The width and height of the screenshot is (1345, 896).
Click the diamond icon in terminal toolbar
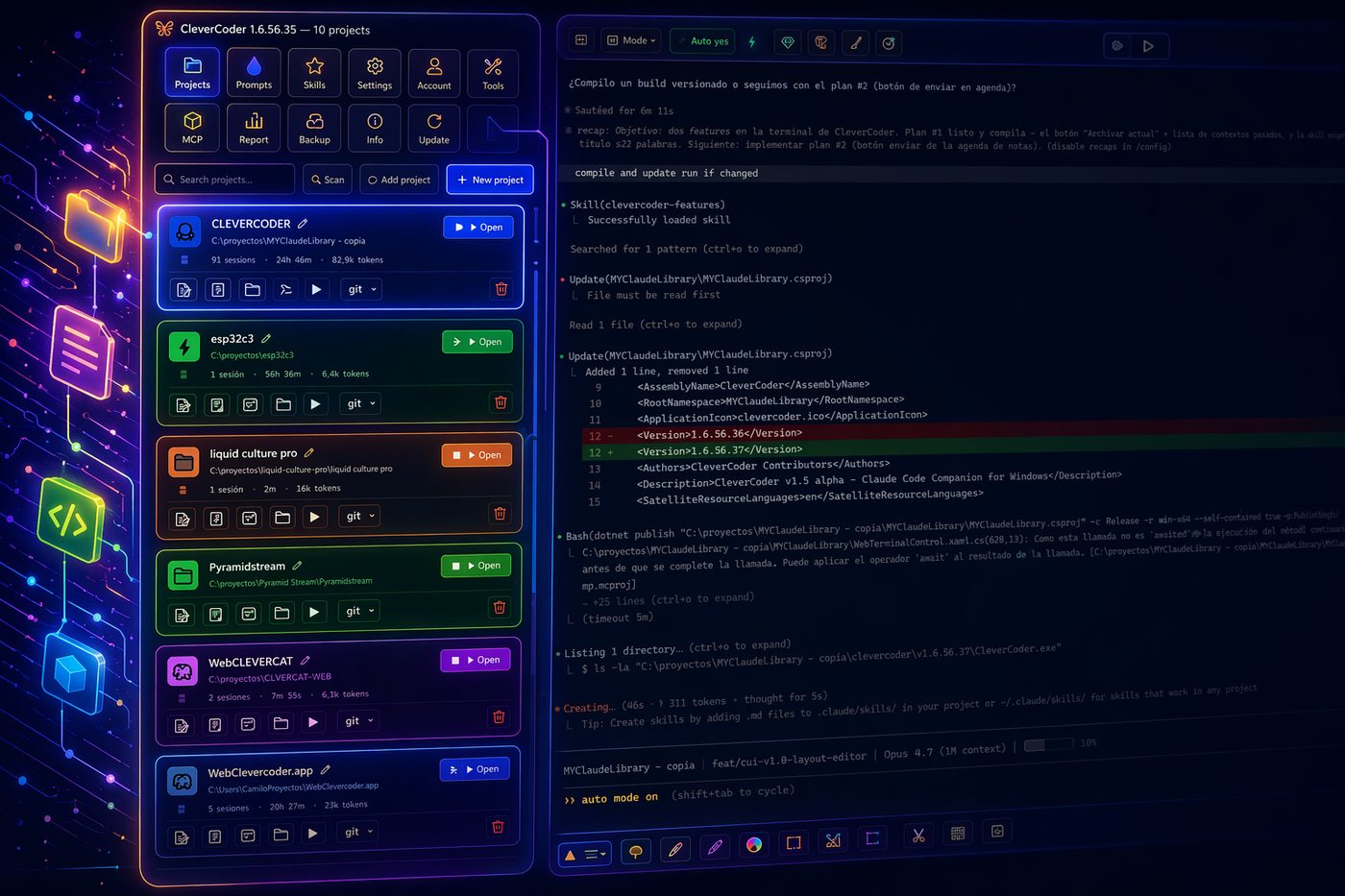[788, 42]
